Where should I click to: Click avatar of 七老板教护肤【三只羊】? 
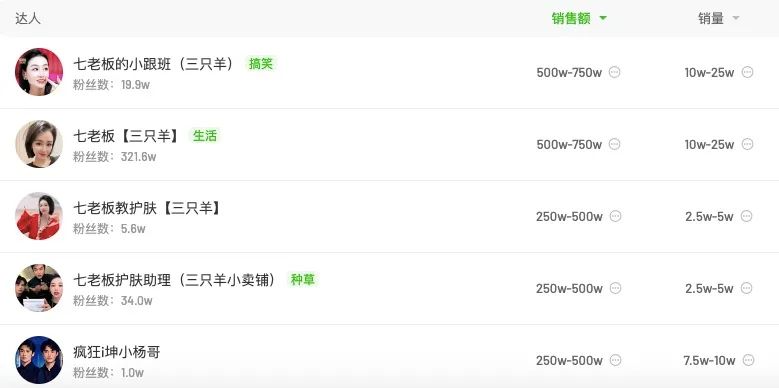click(x=39, y=216)
